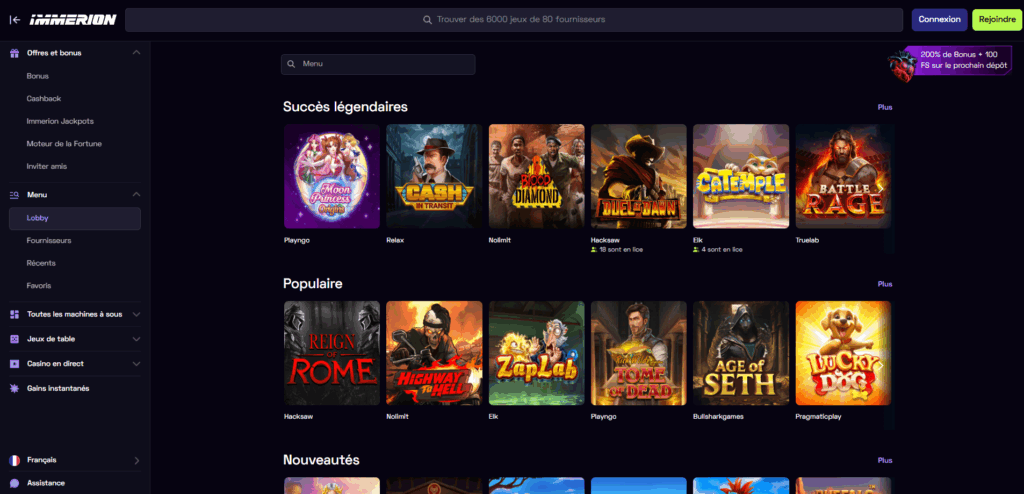The image size is (1024, 494).
Task: Click the Toutes les machines à sous icon
Action: click(x=14, y=314)
